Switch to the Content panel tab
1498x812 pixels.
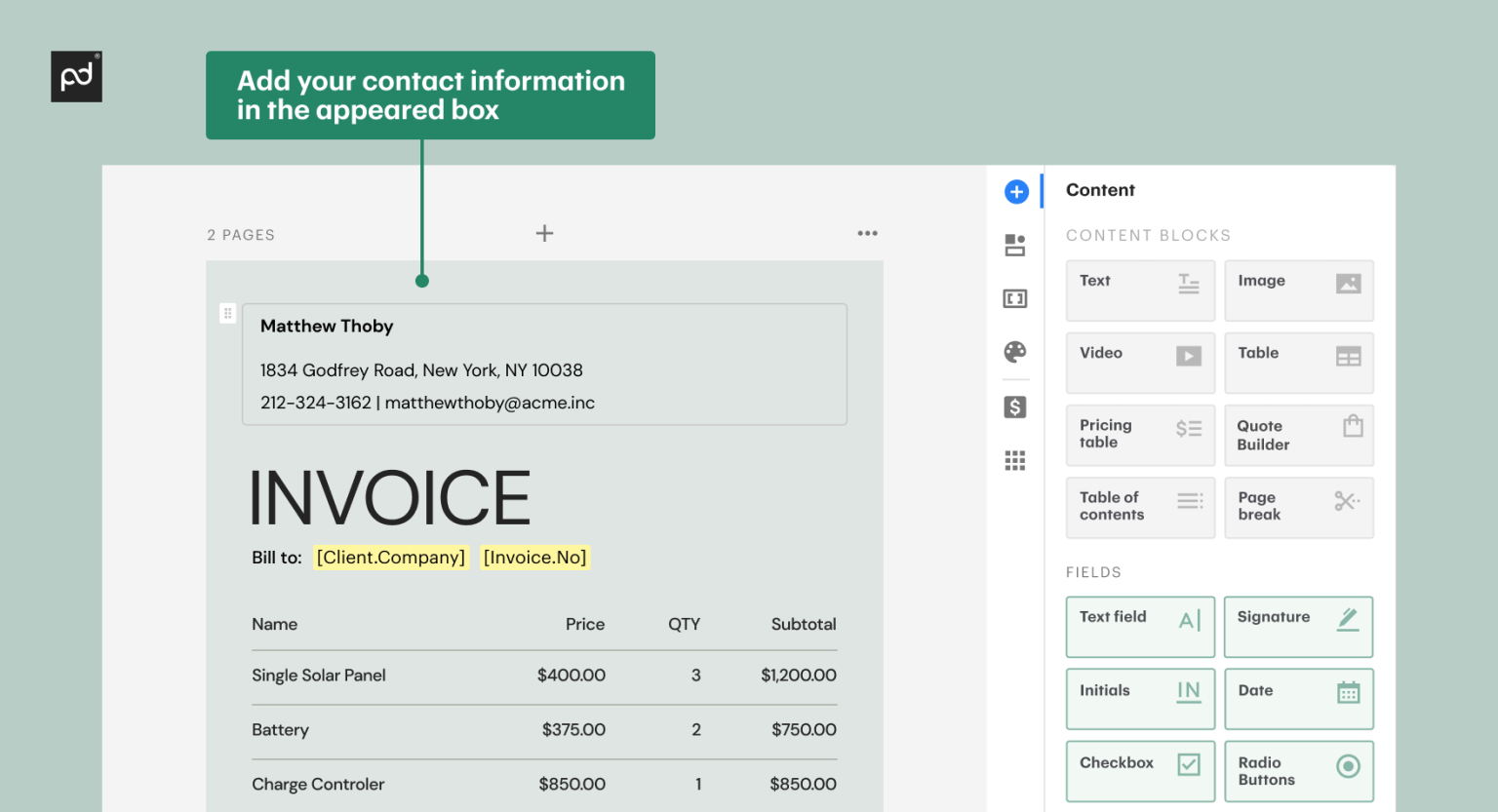point(1100,190)
